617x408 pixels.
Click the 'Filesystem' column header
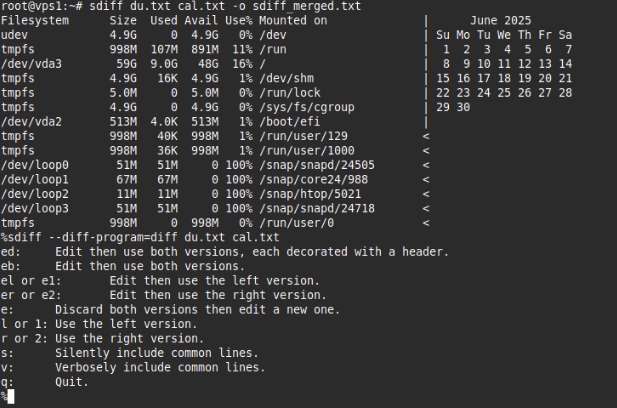(x=31, y=20)
